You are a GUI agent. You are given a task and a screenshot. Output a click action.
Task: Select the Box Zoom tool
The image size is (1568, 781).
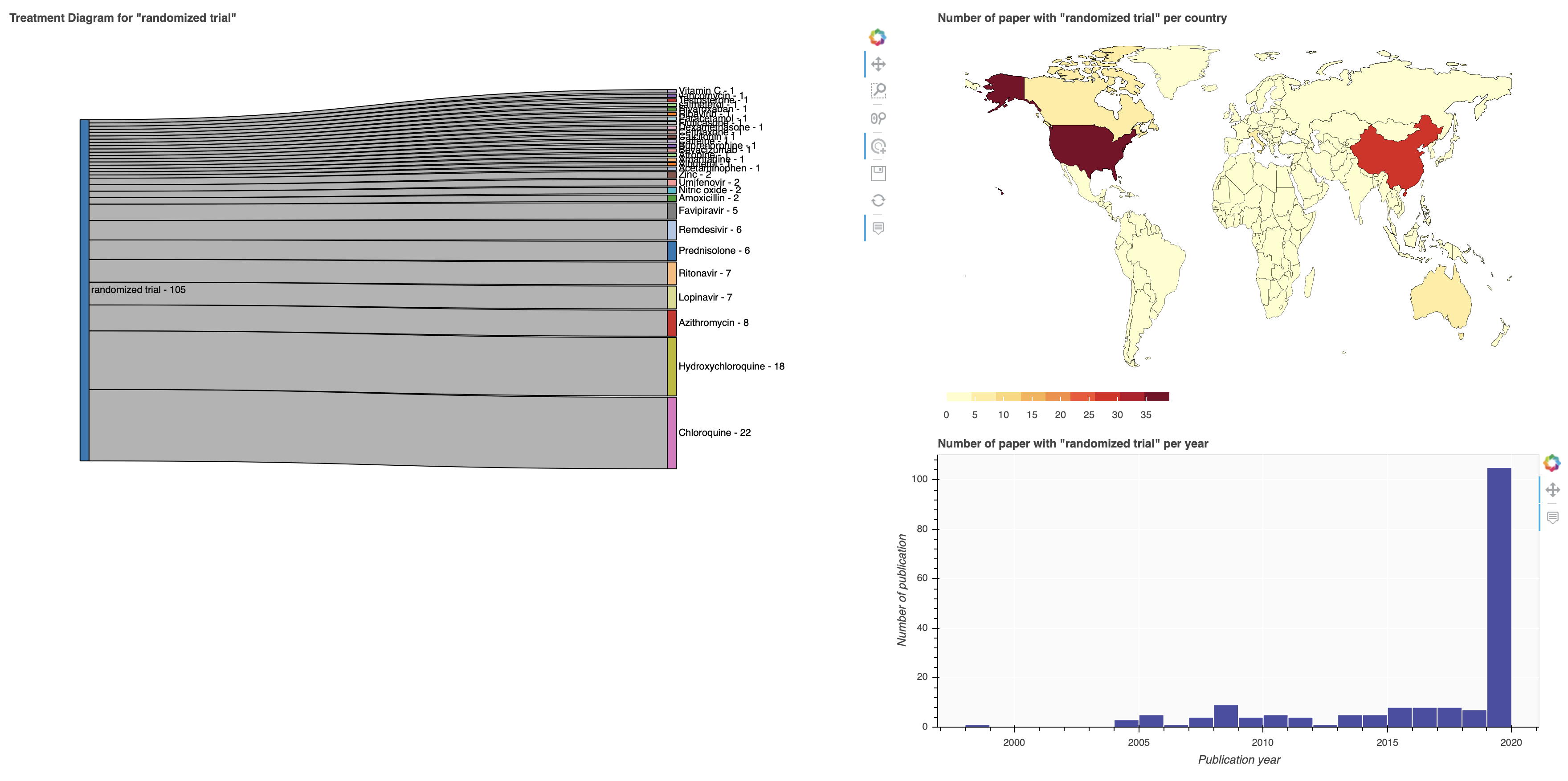(878, 91)
